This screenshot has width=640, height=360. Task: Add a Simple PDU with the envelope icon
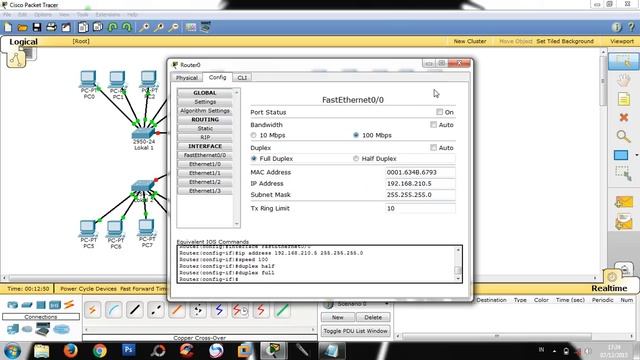click(623, 202)
